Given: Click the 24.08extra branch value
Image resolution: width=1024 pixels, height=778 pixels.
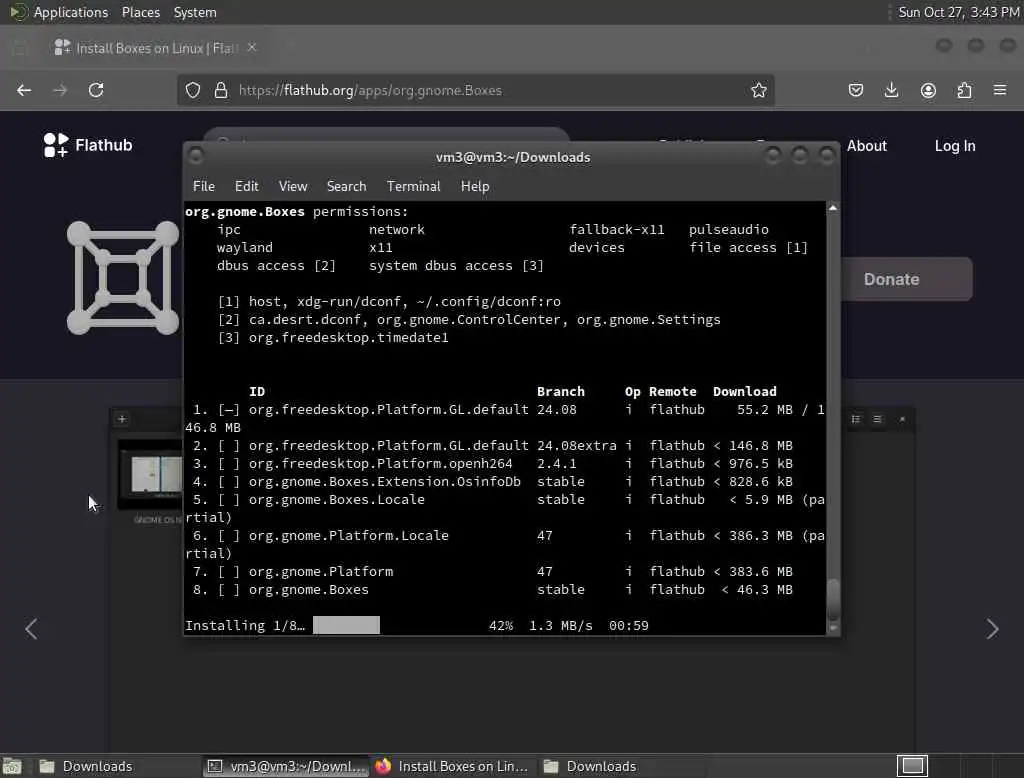Looking at the screenshot, I should pyautogui.click(x=577, y=446).
